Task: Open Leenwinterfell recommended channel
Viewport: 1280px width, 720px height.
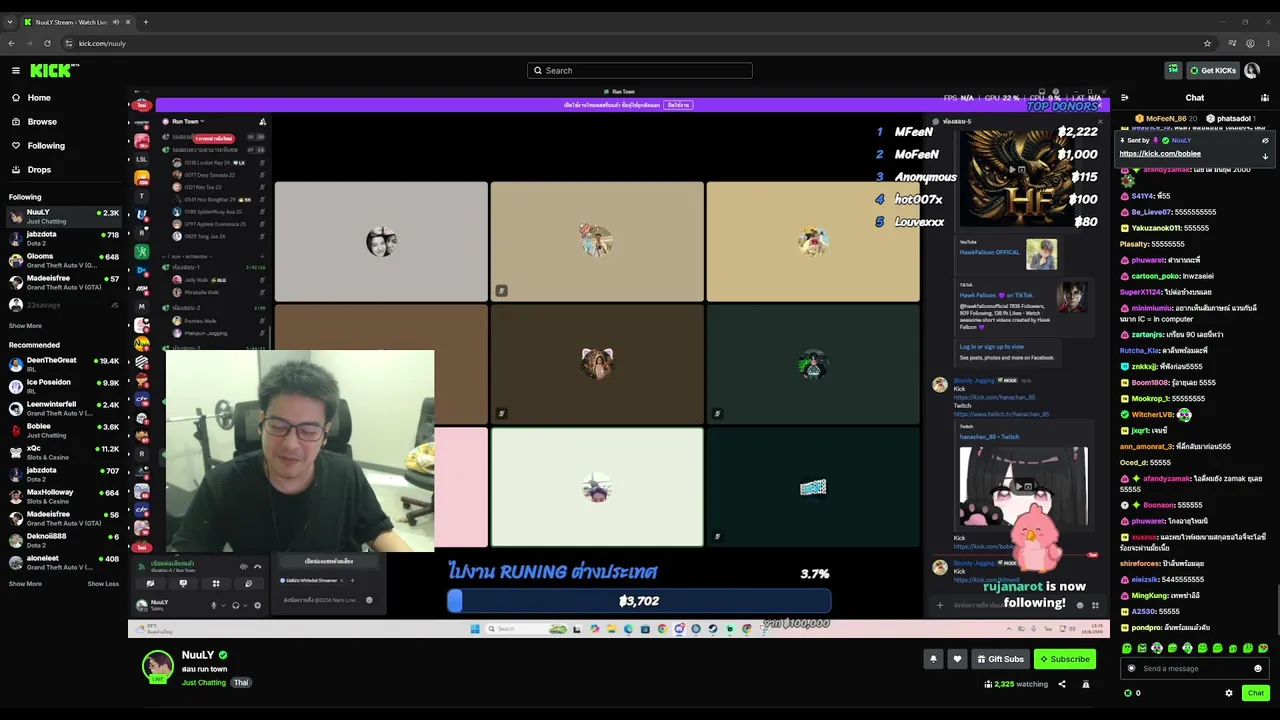Action: tap(64, 408)
